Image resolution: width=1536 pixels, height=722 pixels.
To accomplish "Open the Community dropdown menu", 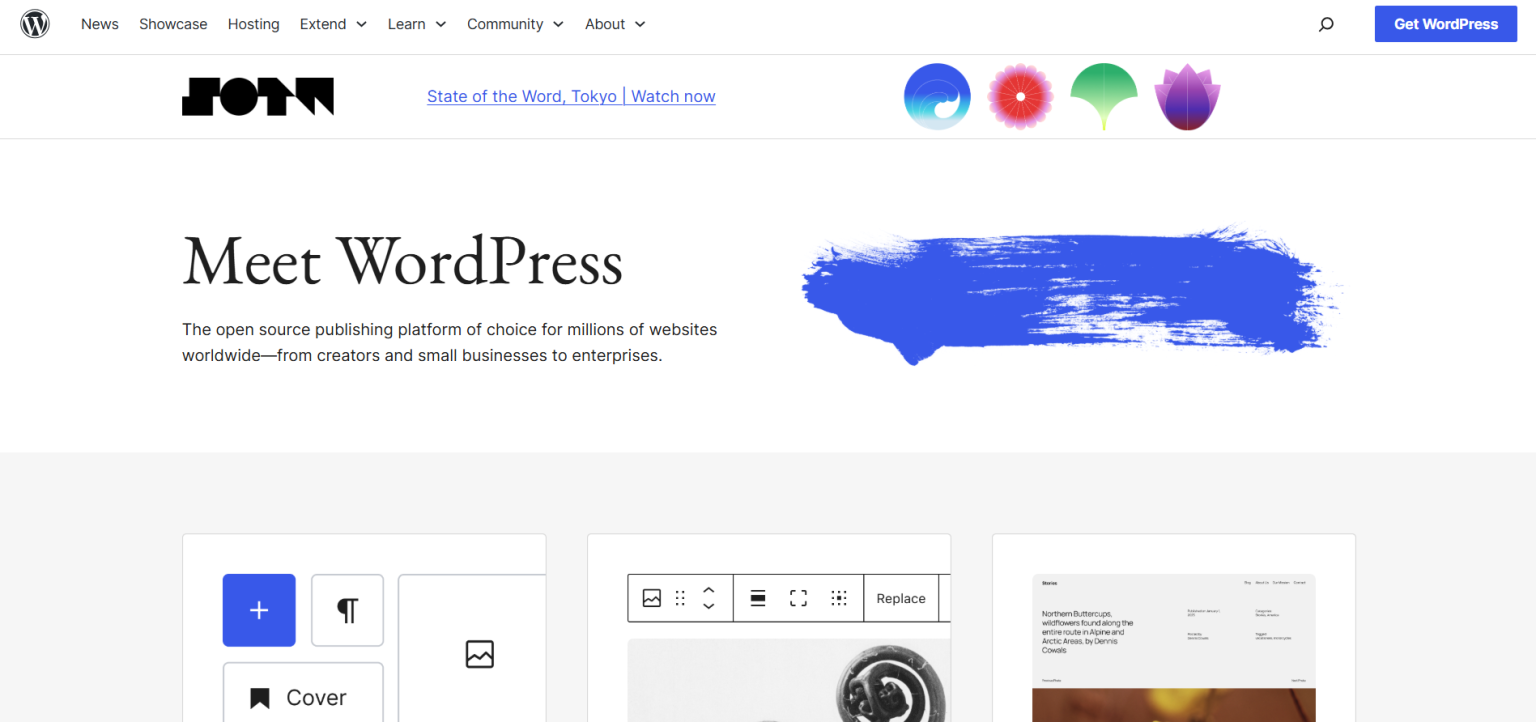I will (515, 23).
